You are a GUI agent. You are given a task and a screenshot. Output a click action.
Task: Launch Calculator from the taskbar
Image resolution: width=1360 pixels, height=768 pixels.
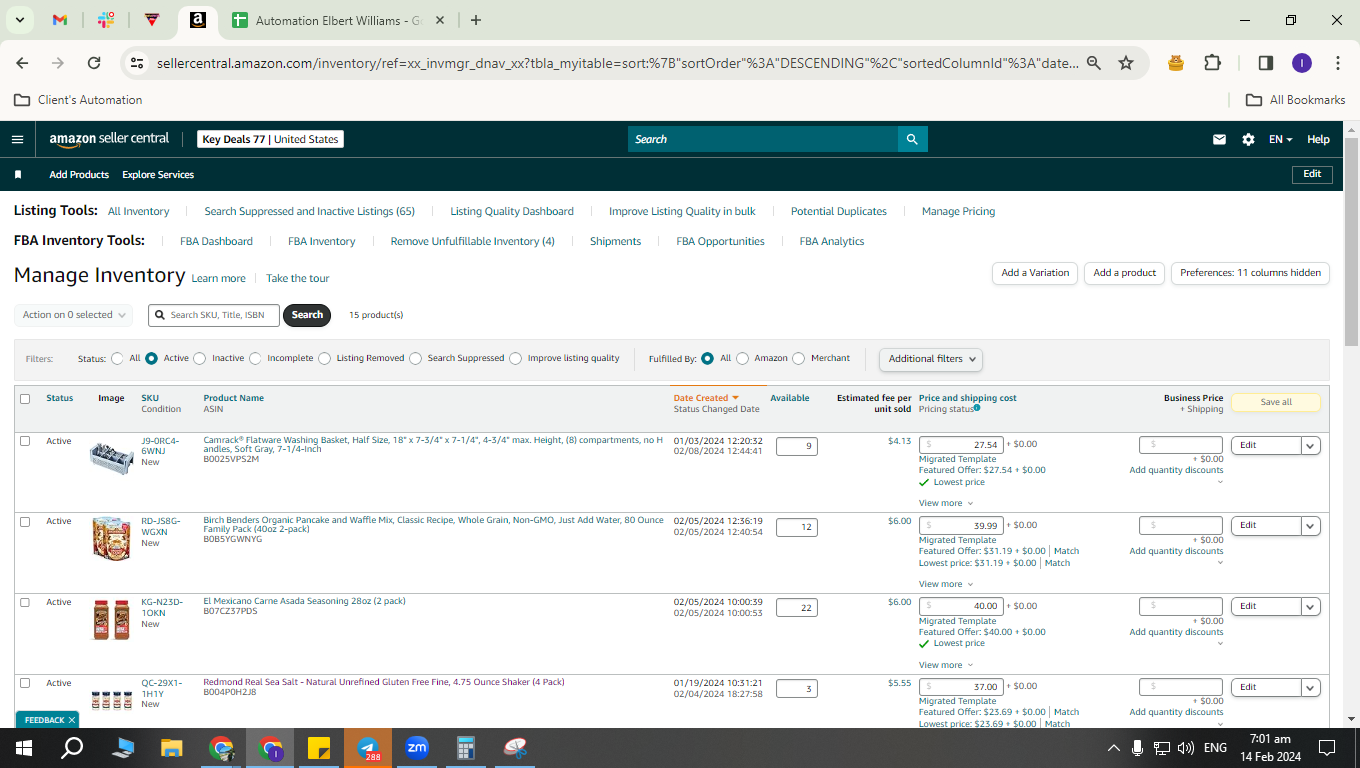click(465, 748)
